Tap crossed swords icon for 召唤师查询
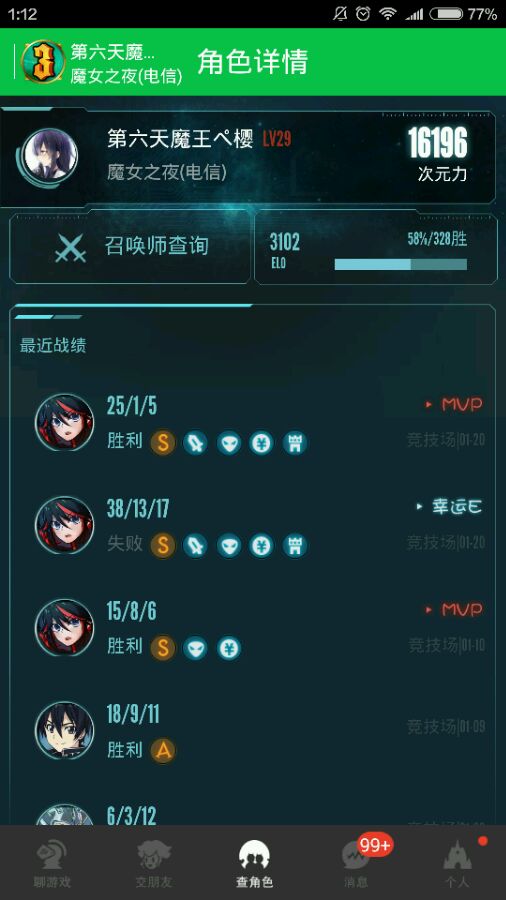The width and height of the screenshot is (506, 900). (71, 249)
